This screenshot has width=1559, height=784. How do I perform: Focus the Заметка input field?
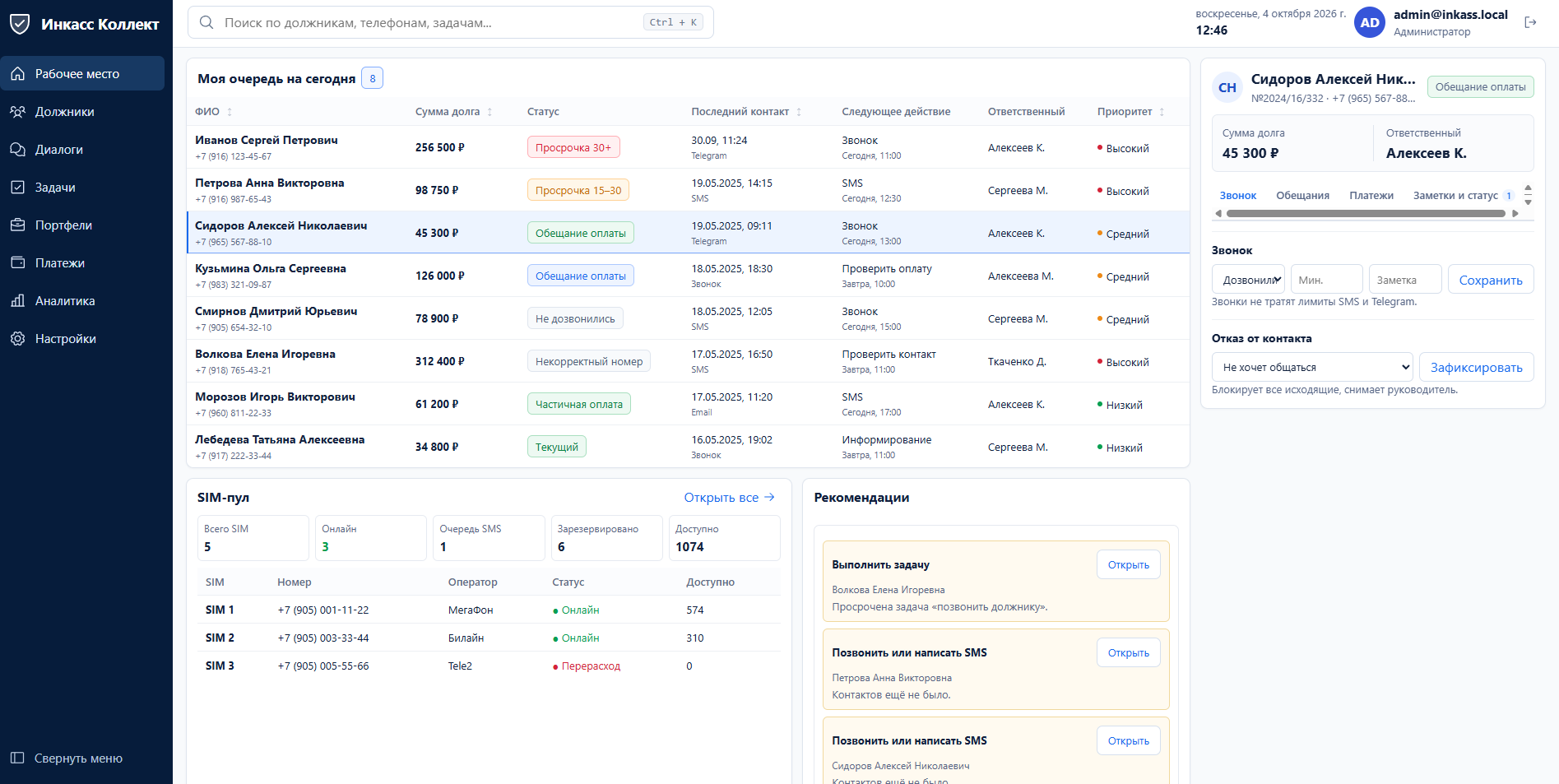1405,279
